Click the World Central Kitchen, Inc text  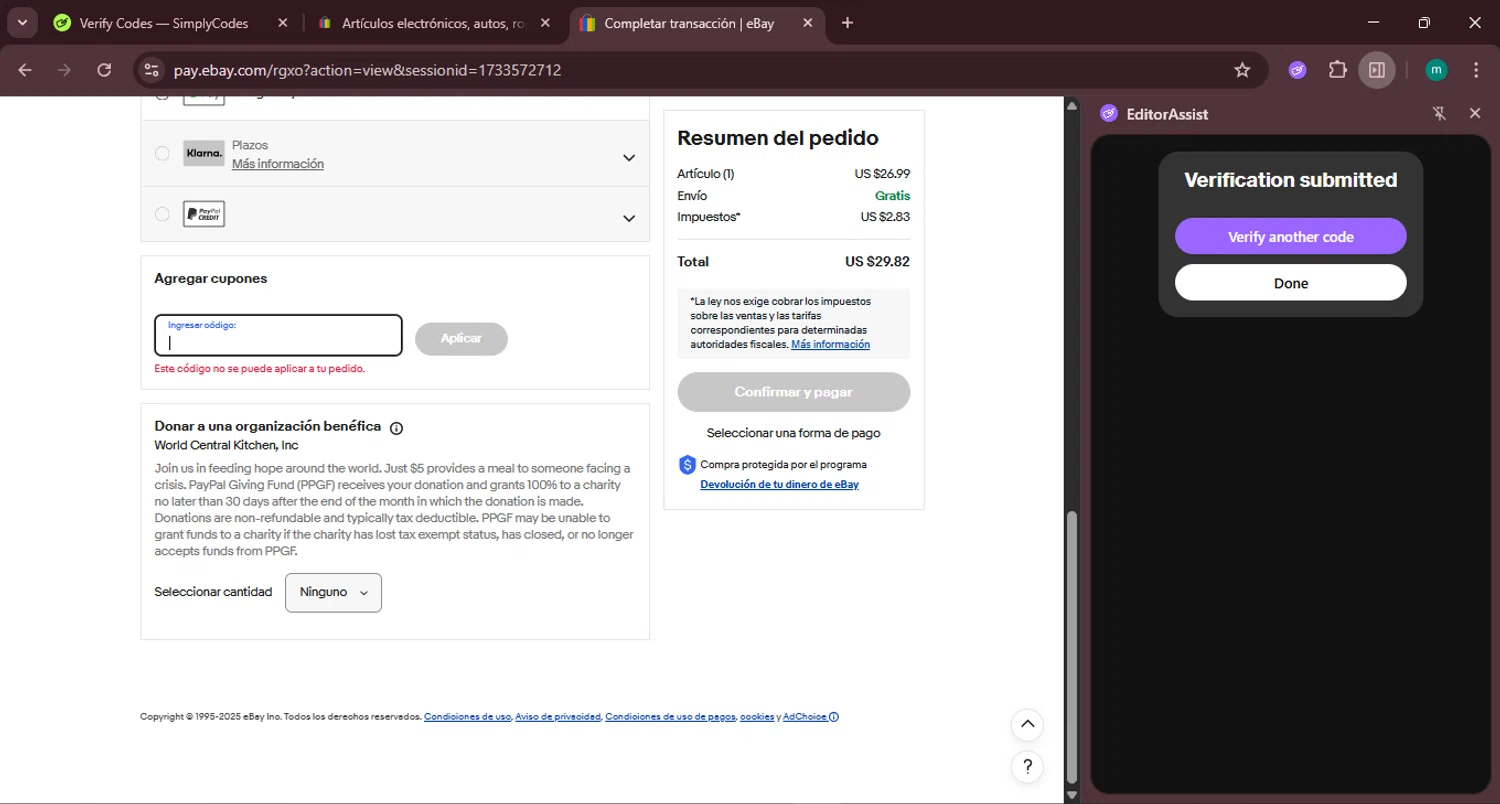[226, 445]
